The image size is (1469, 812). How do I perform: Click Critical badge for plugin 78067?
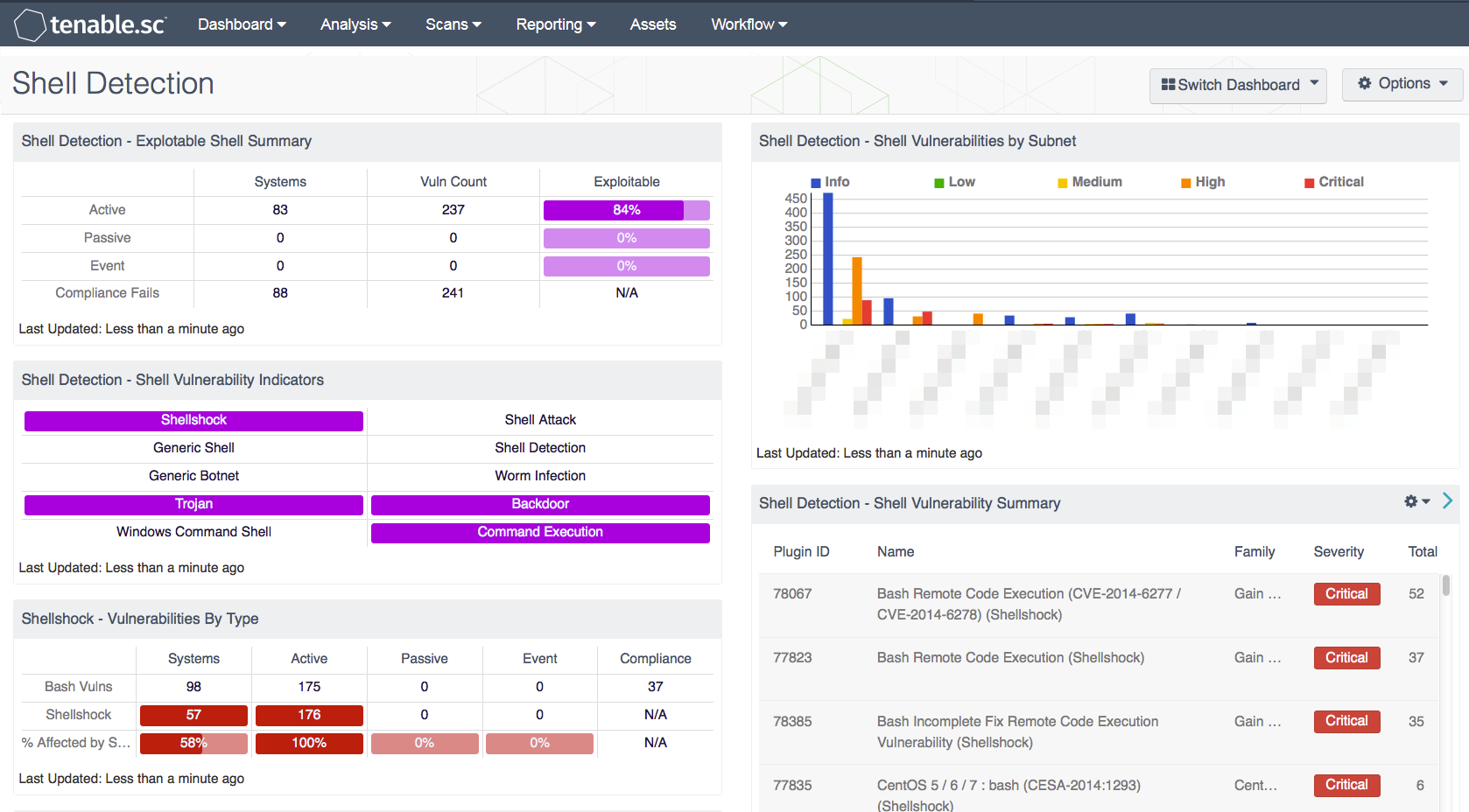(1346, 594)
